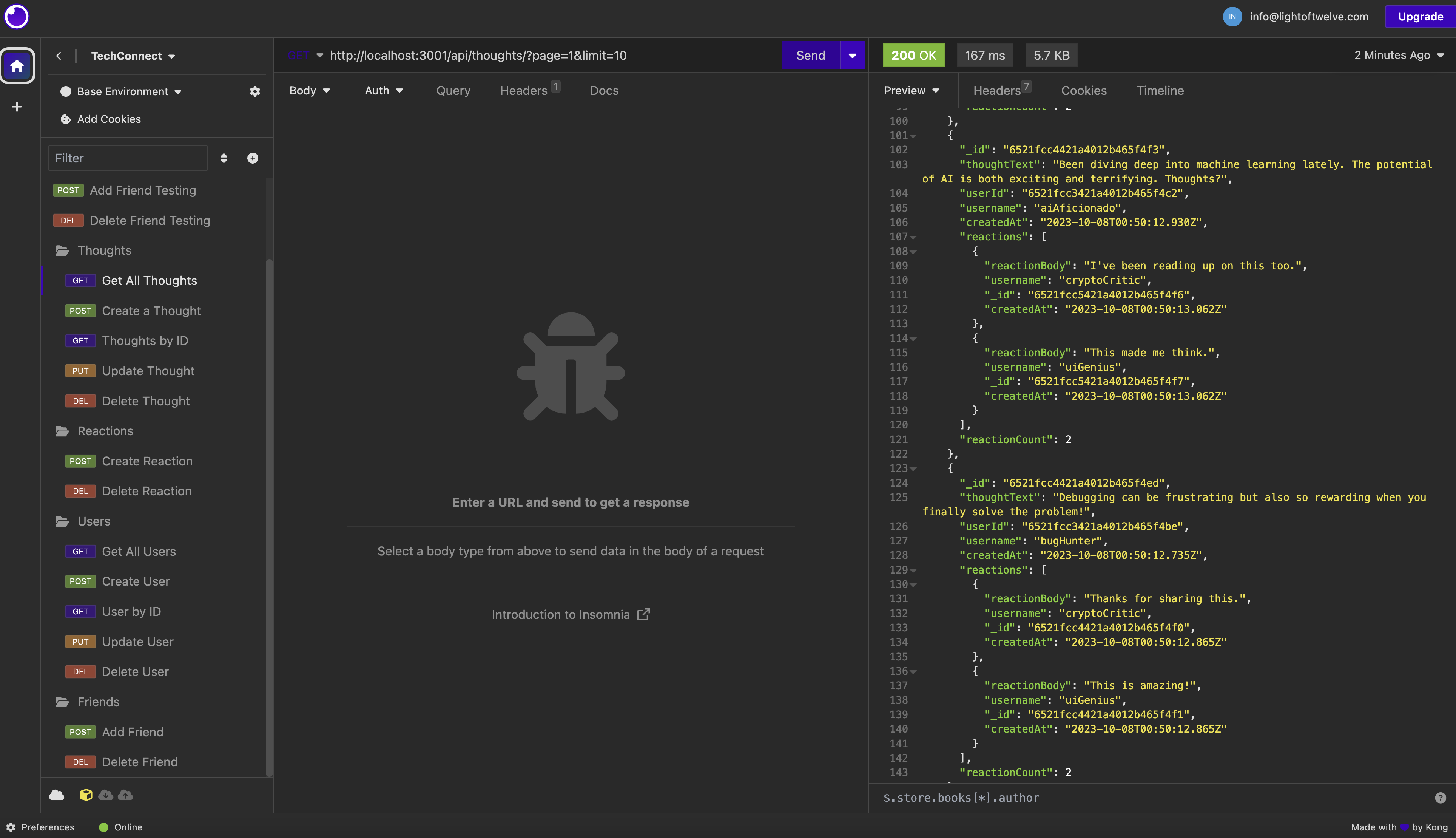Click the PUT icon for Update User
The image size is (1456, 838).
(80, 641)
